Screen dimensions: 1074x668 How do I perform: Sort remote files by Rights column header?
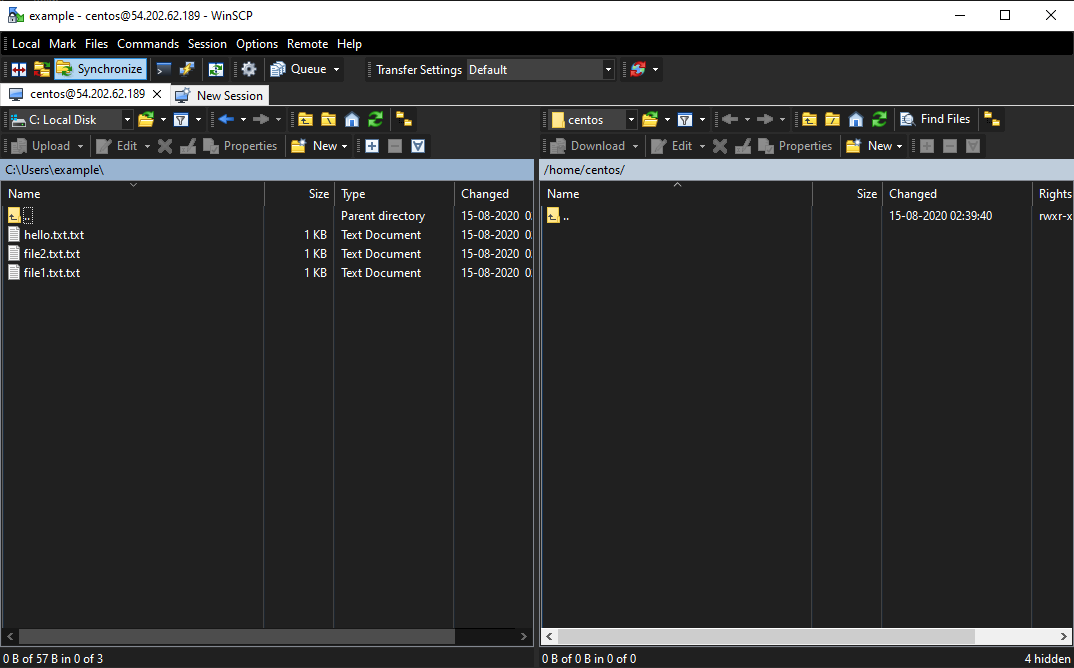[1053, 194]
